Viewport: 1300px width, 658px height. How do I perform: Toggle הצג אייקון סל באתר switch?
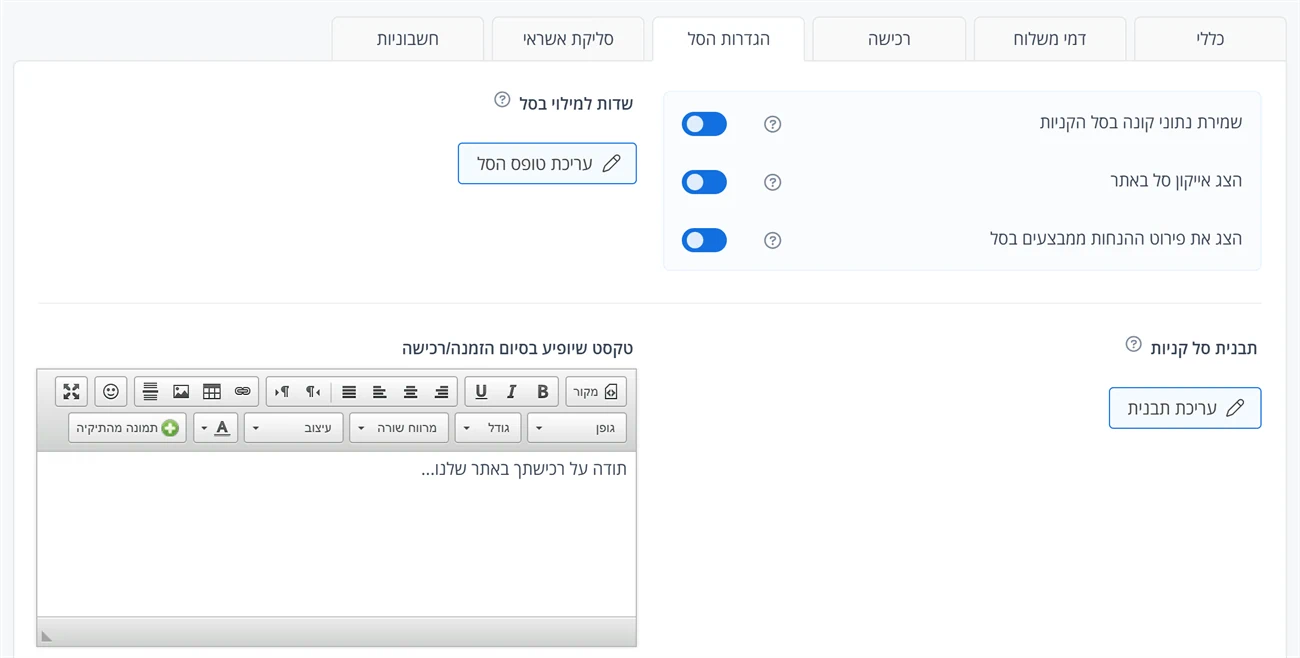tap(704, 182)
